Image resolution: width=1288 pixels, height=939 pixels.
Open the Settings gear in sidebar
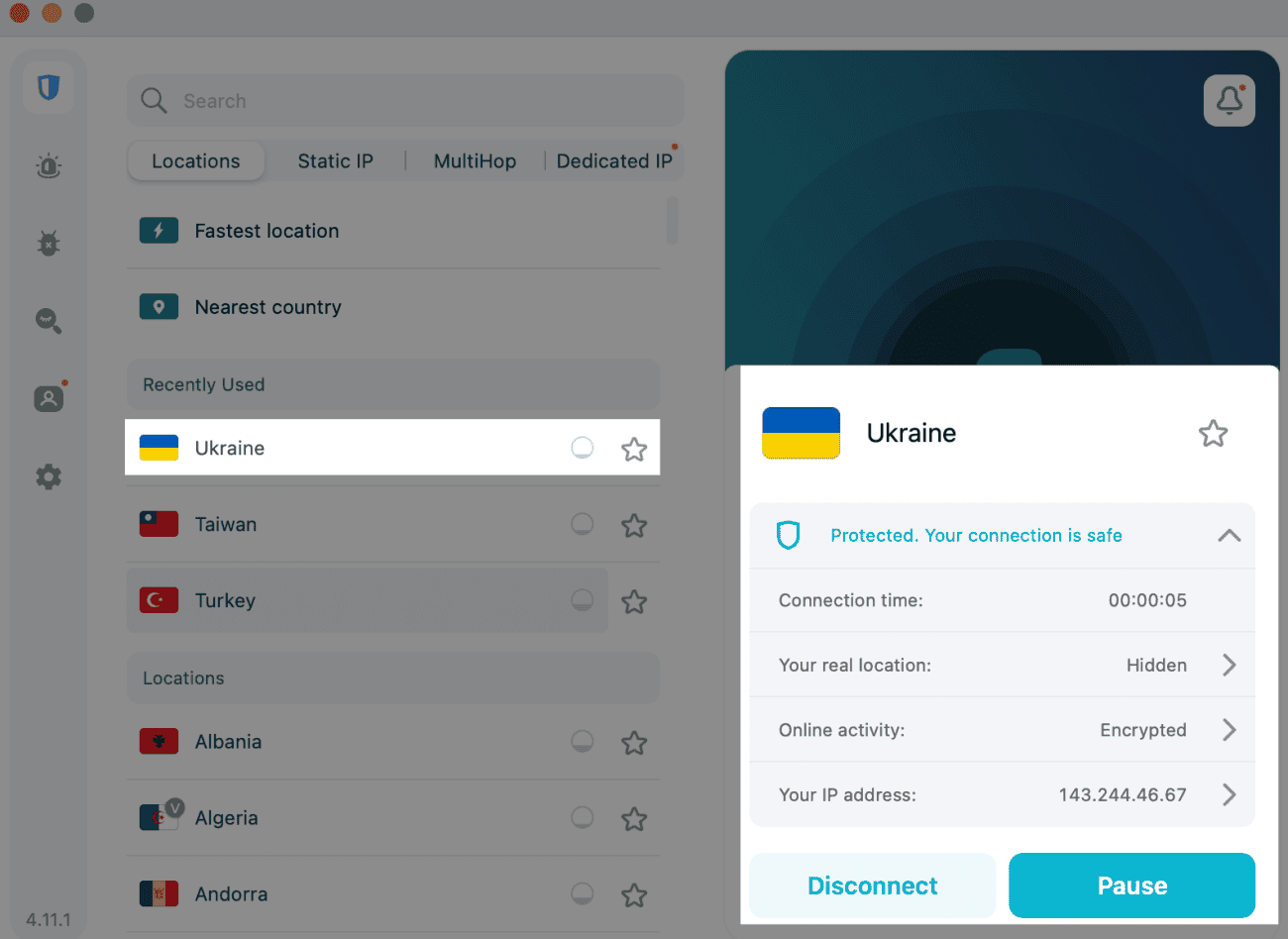pos(49,476)
